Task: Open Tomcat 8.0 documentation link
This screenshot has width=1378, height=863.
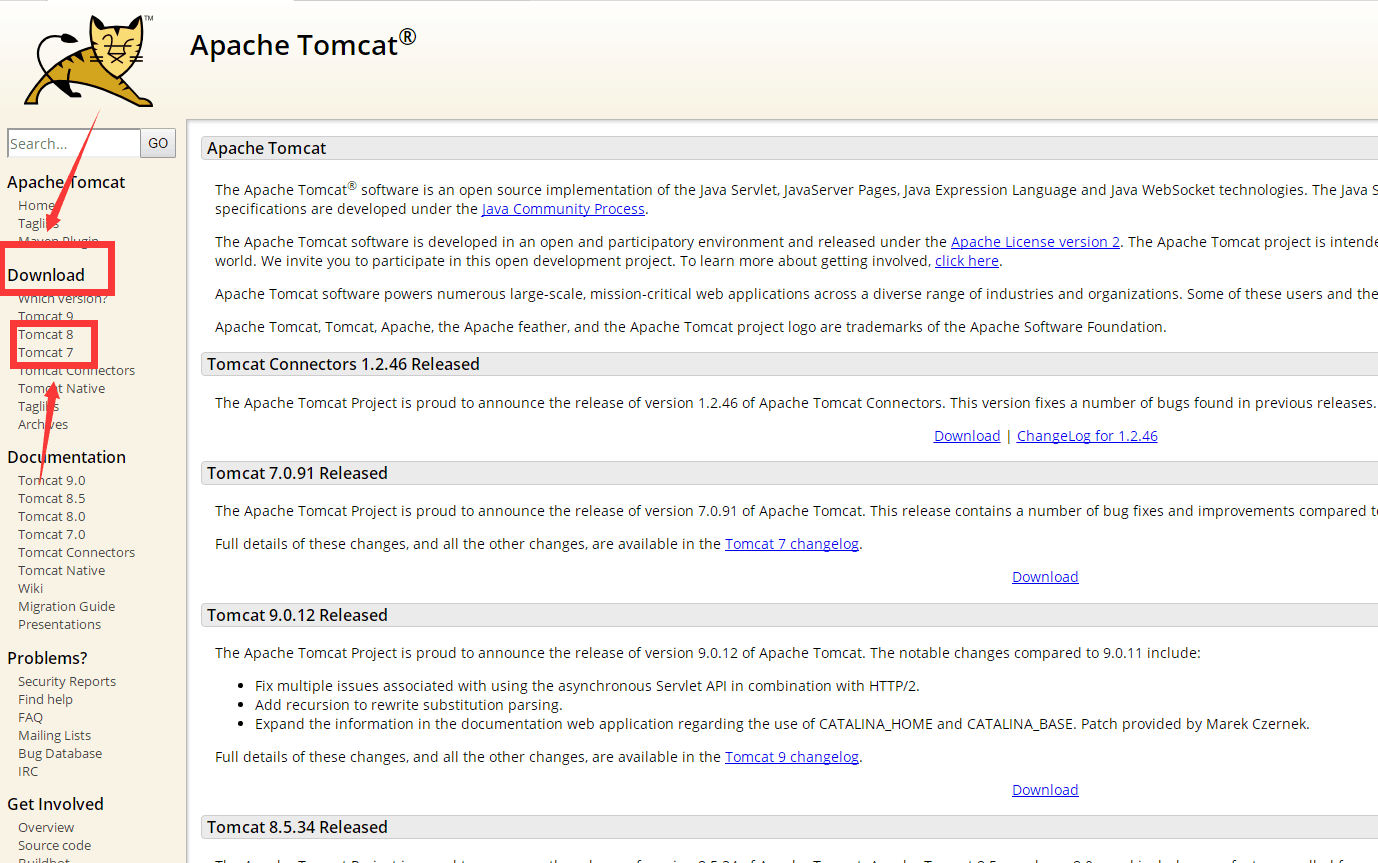Action: point(51,516)
